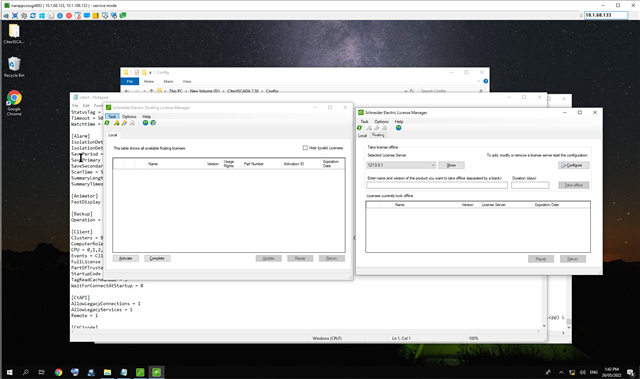Click the green chat icon in remote toolbar

[123, 16]
